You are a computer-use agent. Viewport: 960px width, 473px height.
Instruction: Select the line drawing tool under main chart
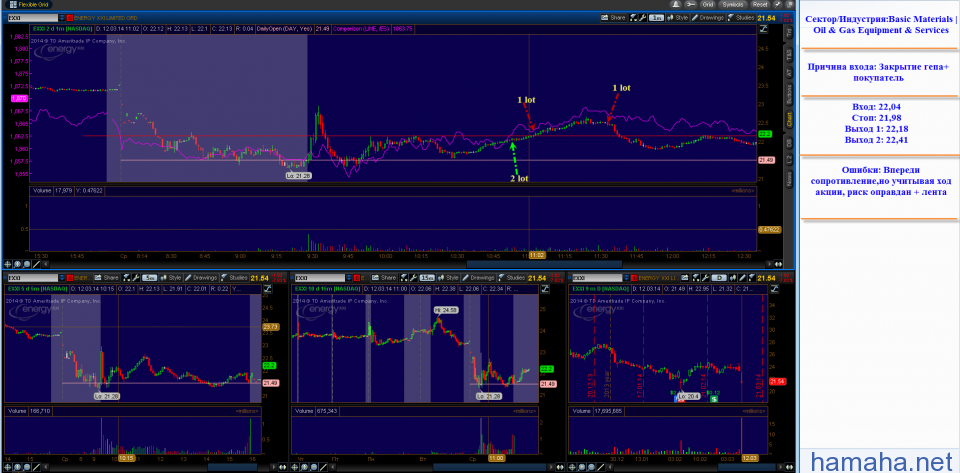[36, 264]
